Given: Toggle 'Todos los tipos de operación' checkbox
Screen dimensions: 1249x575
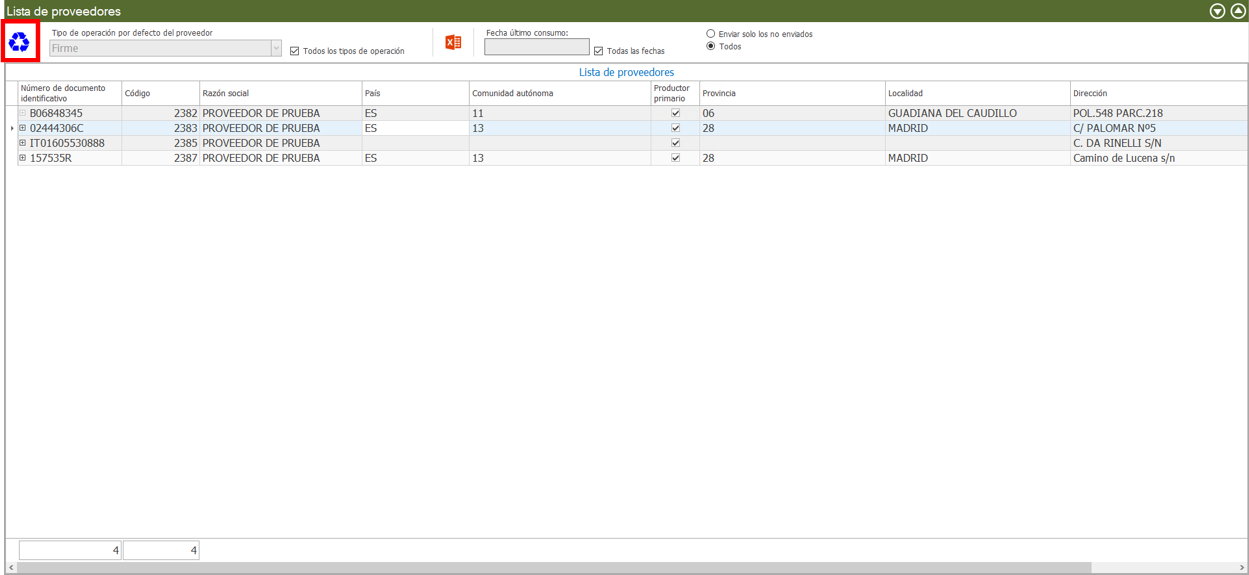Looking at the screenshot, I should 295,51.
